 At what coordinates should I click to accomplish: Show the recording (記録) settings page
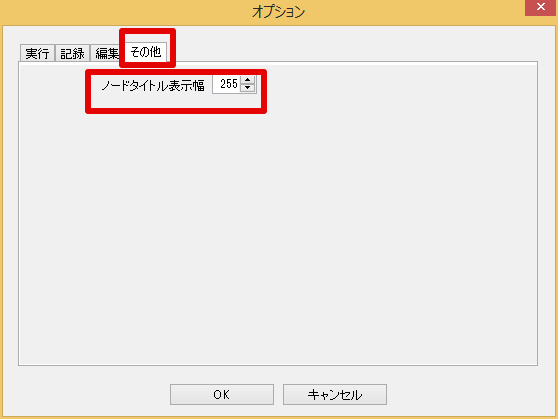(x=72, y=53)
